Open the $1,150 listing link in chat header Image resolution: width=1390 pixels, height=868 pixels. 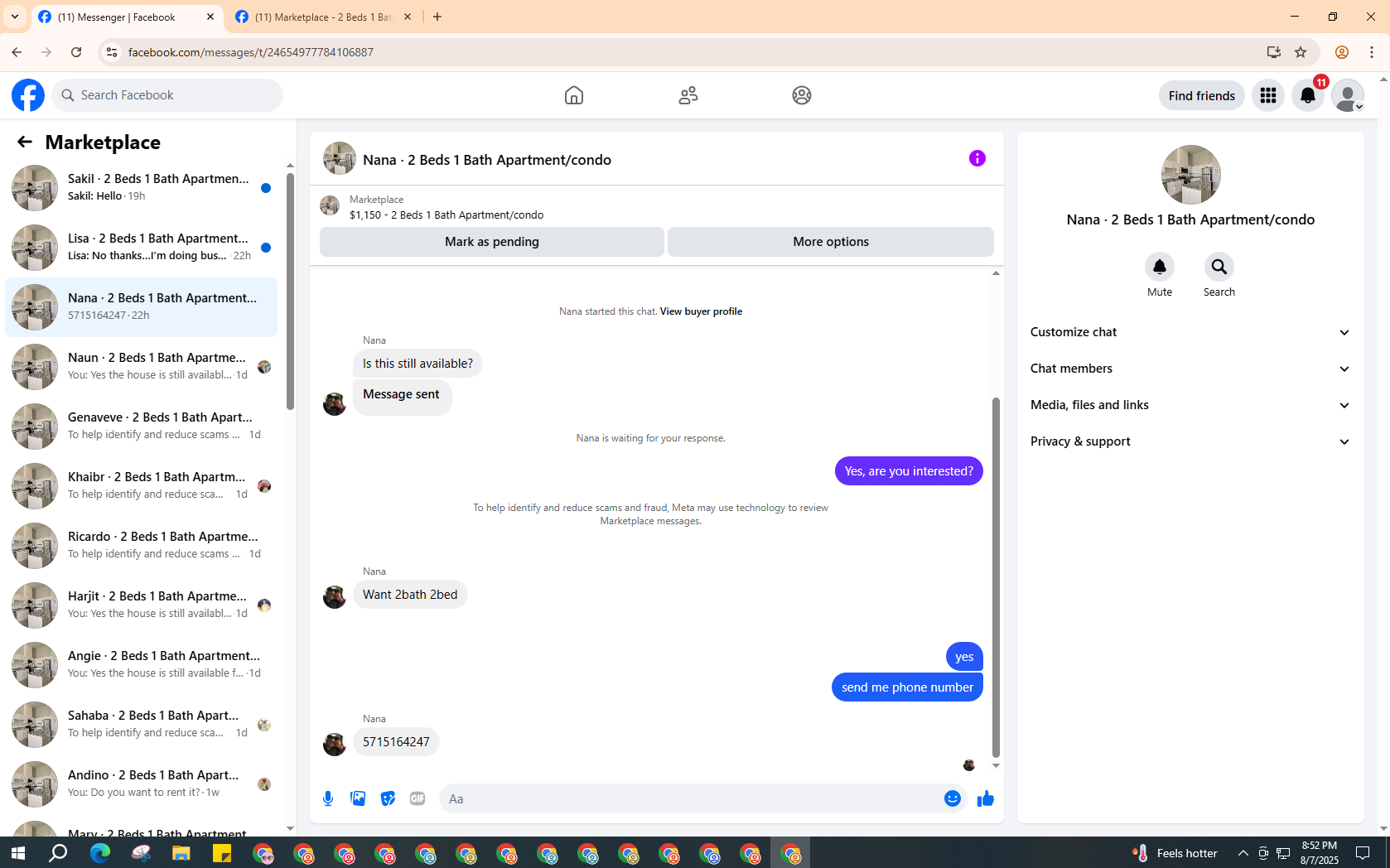click(446, 215)
